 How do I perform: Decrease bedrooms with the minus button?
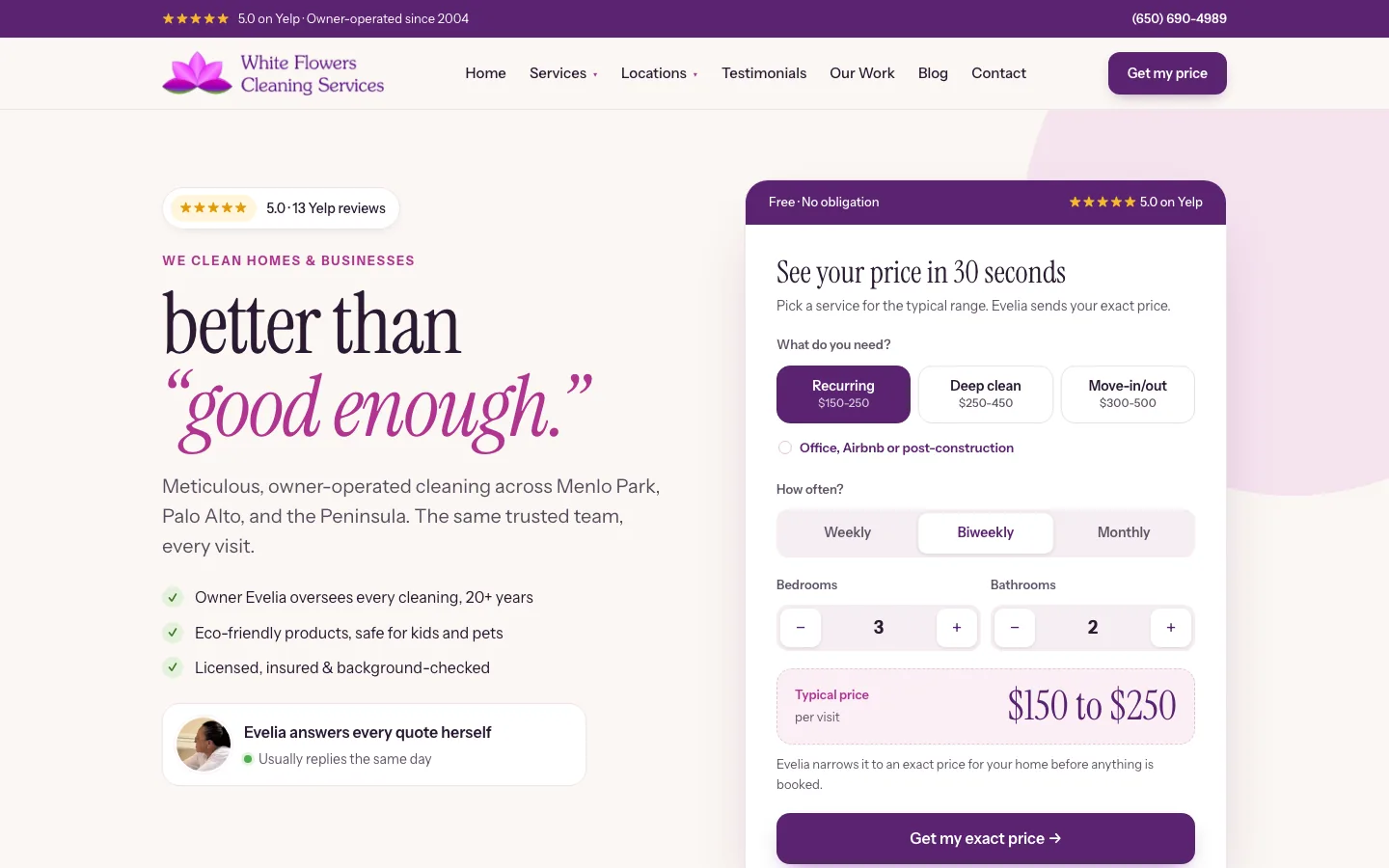pos(801,628)
